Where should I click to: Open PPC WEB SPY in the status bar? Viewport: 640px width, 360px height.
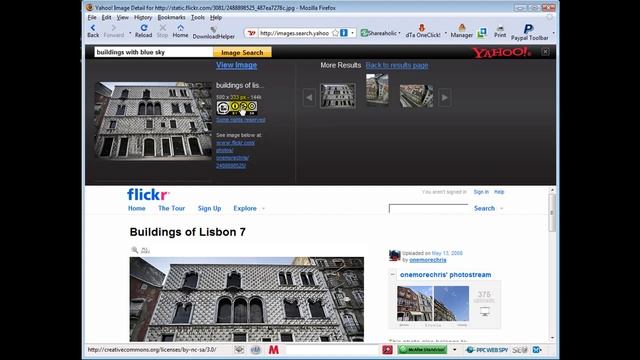coord(487,350)
